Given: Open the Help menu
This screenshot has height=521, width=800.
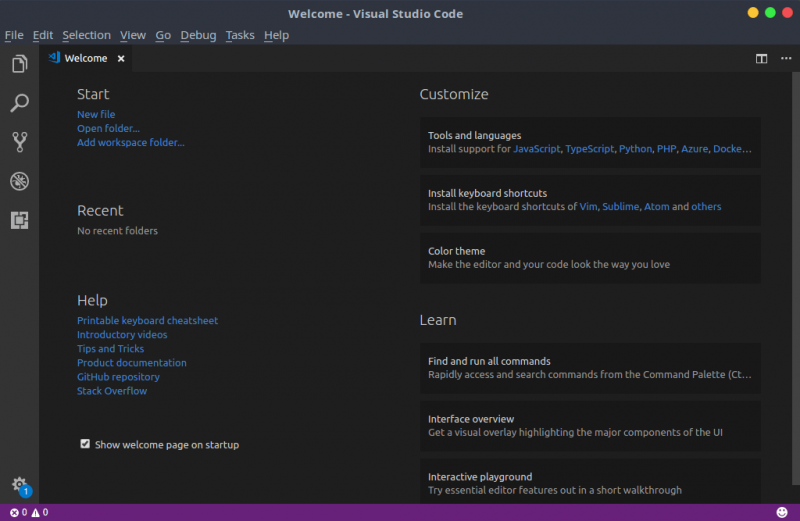Looking at the screenshot, I should tap(277, 35).
